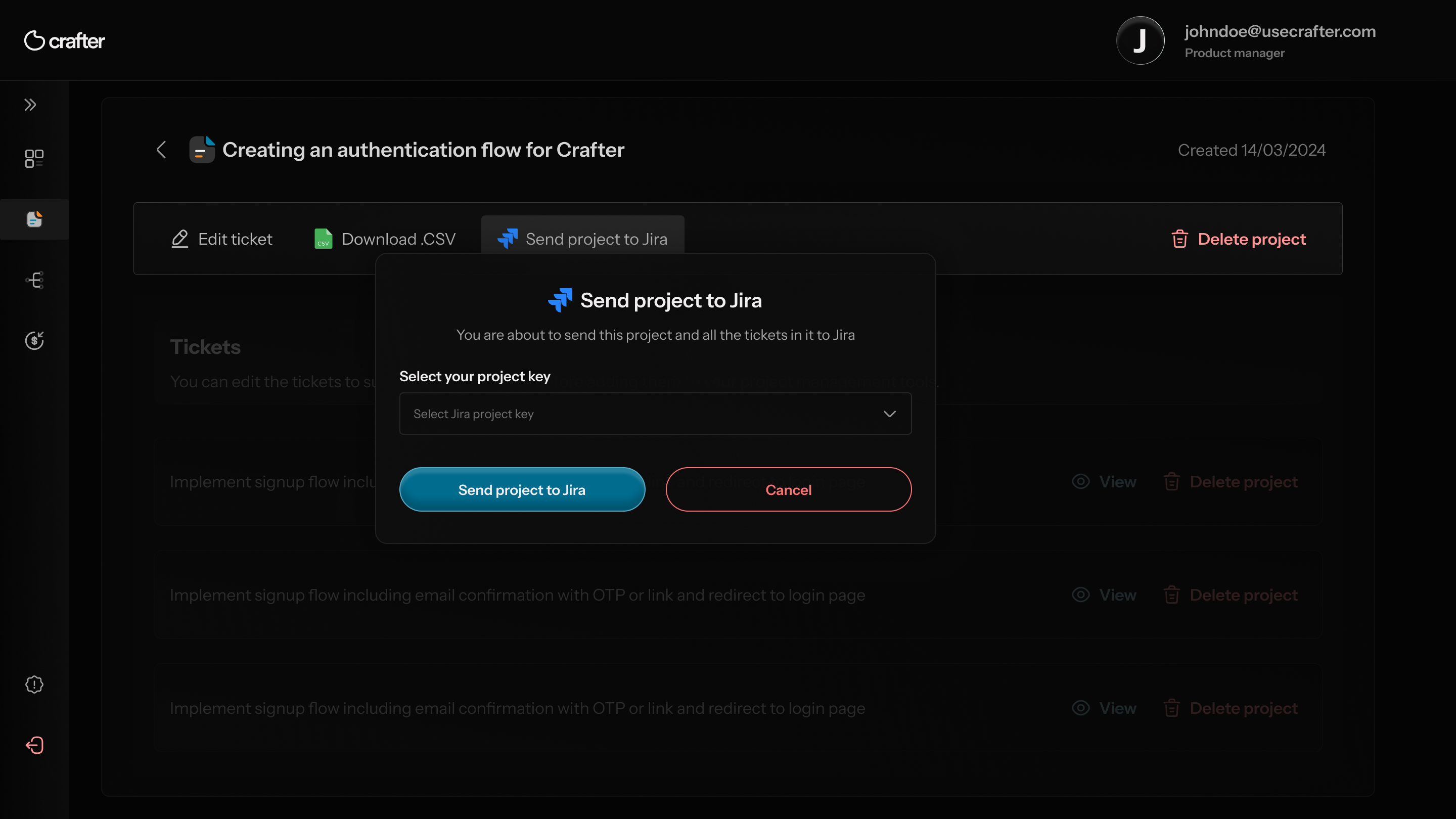
Task: Click Delete project in the top toolbar
Action: click(x=1239, y=239)
